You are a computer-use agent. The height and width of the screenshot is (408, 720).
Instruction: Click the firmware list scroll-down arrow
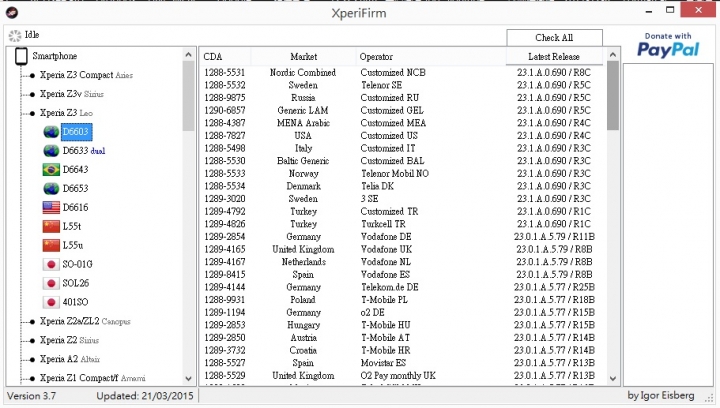point(613,379)
